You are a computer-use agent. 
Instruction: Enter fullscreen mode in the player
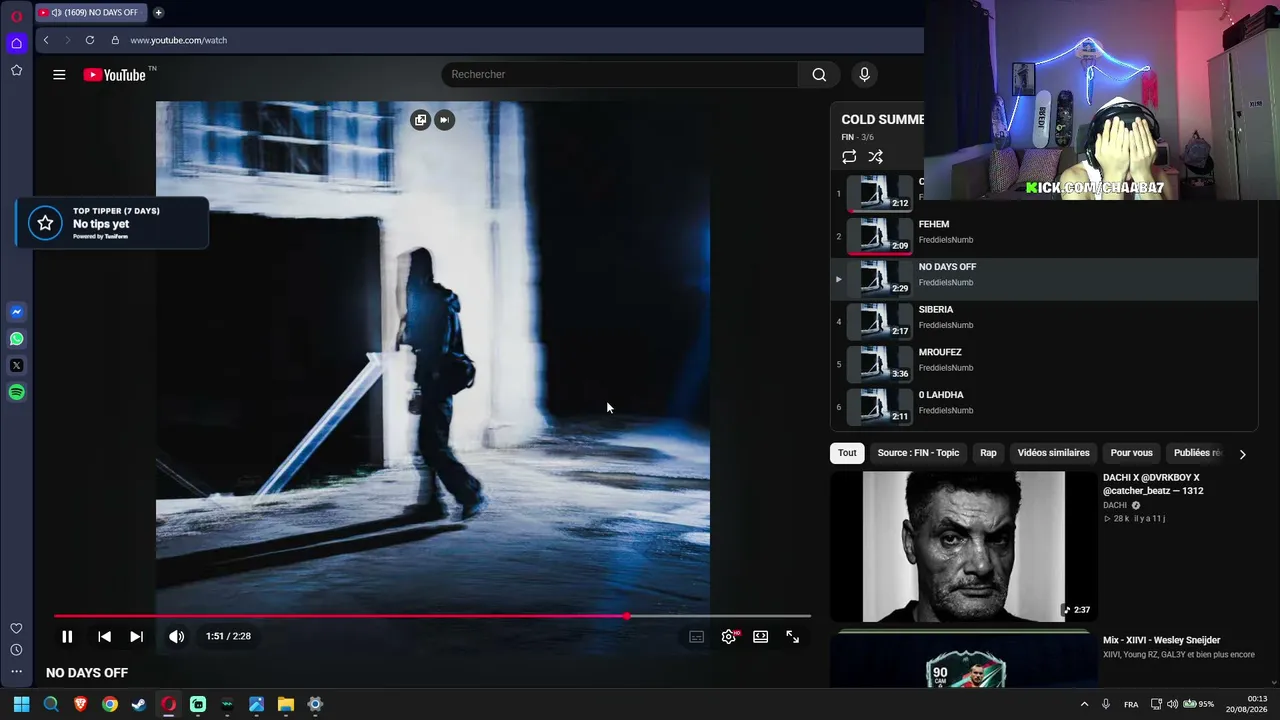coord(793,636)
